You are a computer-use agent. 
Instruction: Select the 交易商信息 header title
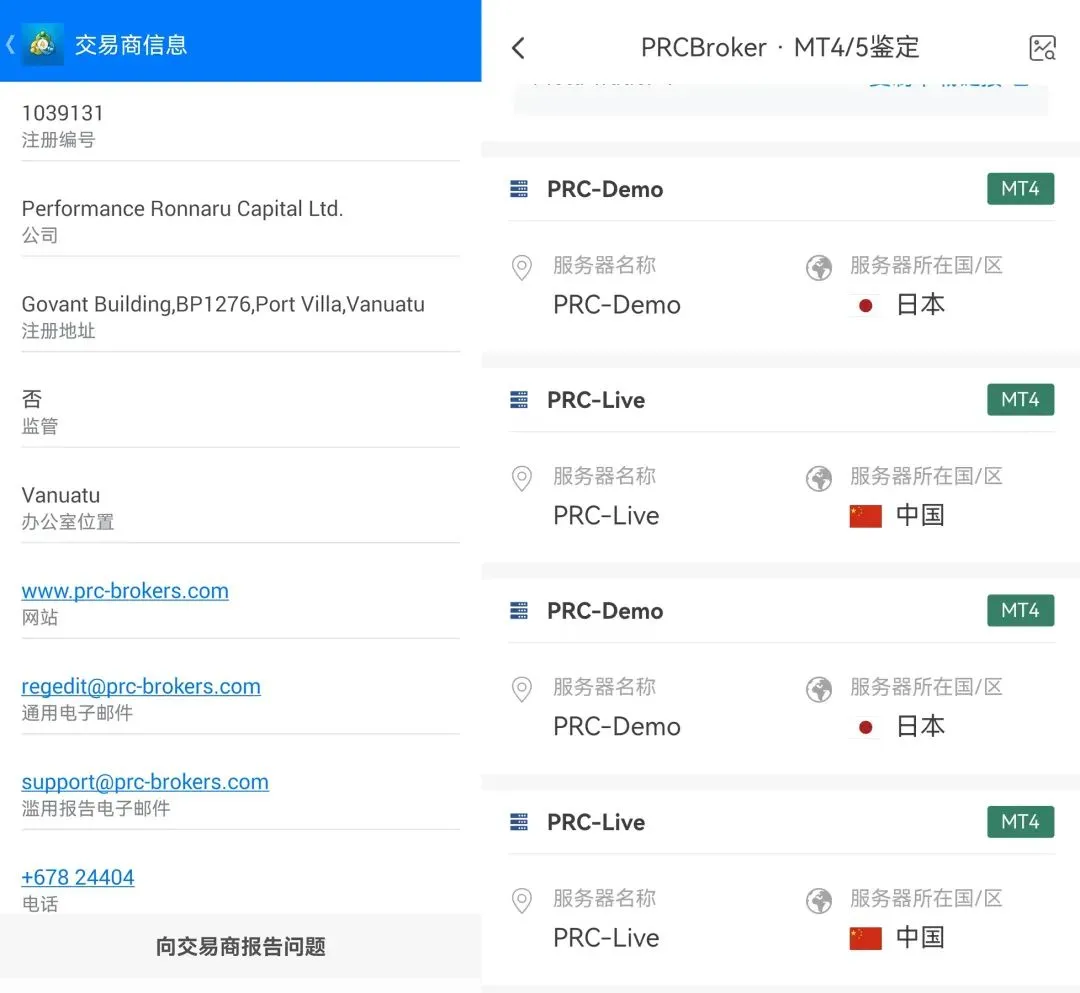[131, 45]
